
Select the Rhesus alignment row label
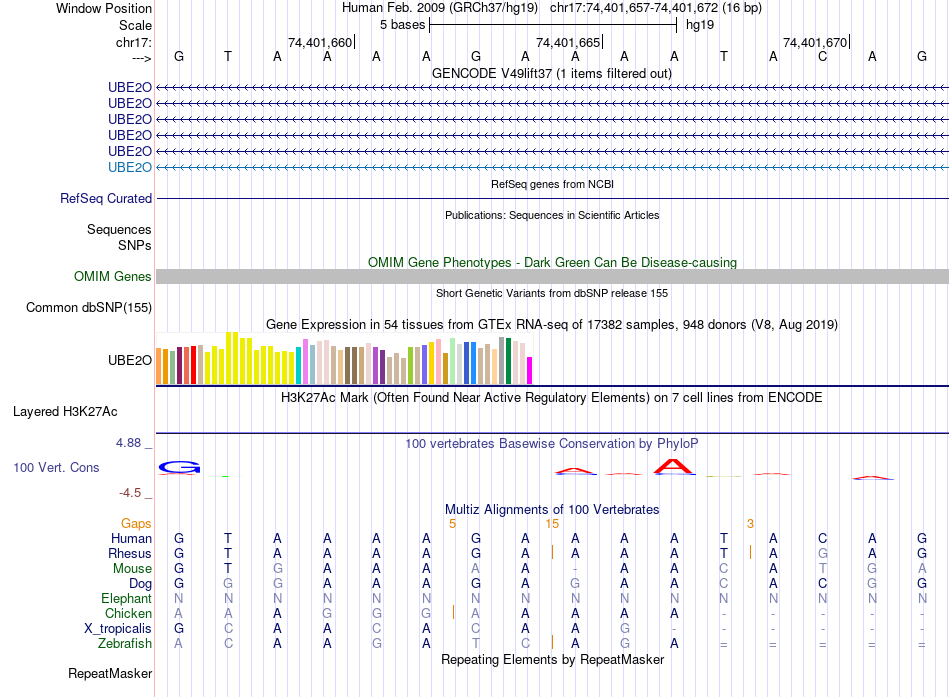130,553
